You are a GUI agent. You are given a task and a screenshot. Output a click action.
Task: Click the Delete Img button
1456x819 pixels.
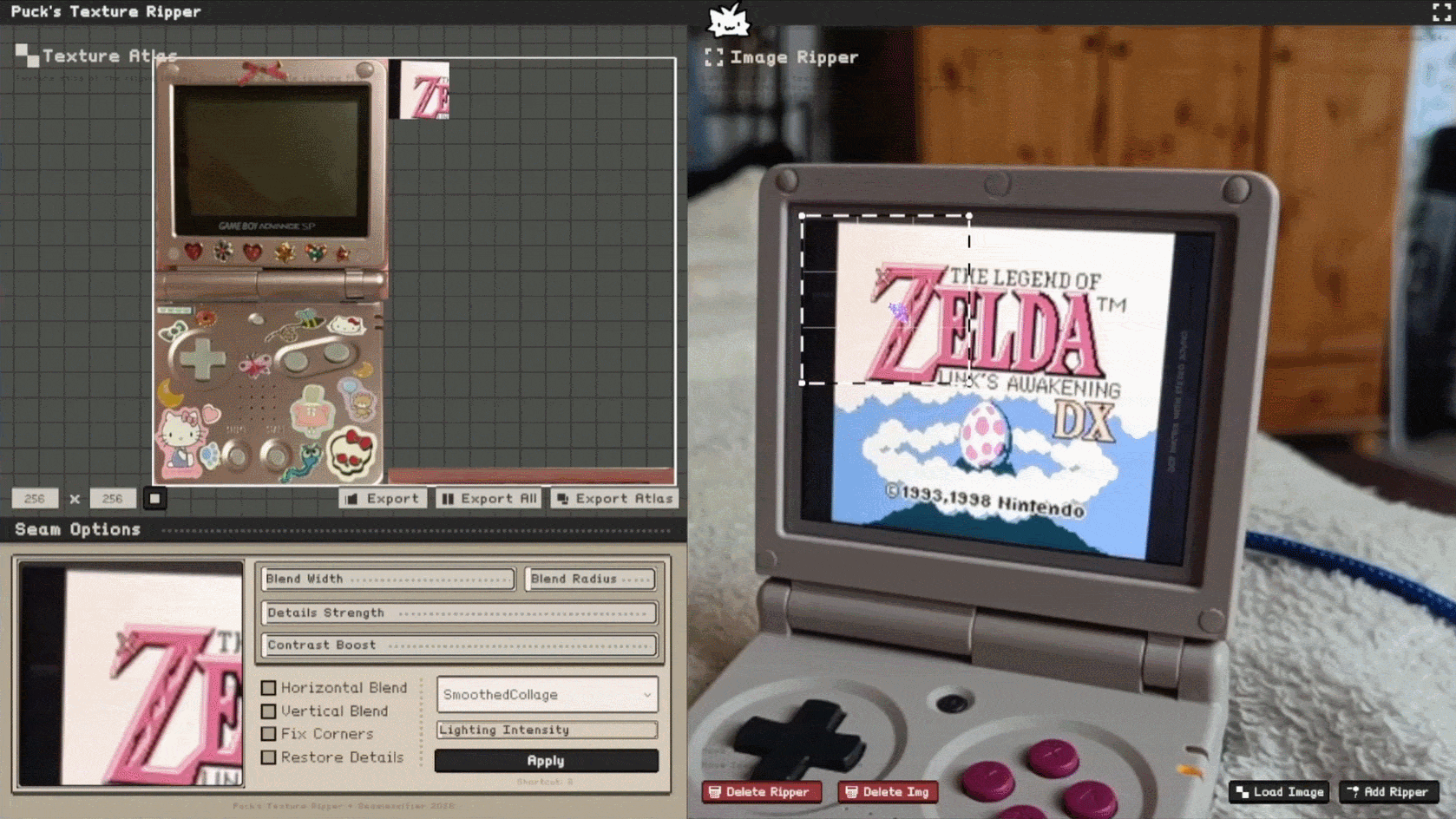888,792
